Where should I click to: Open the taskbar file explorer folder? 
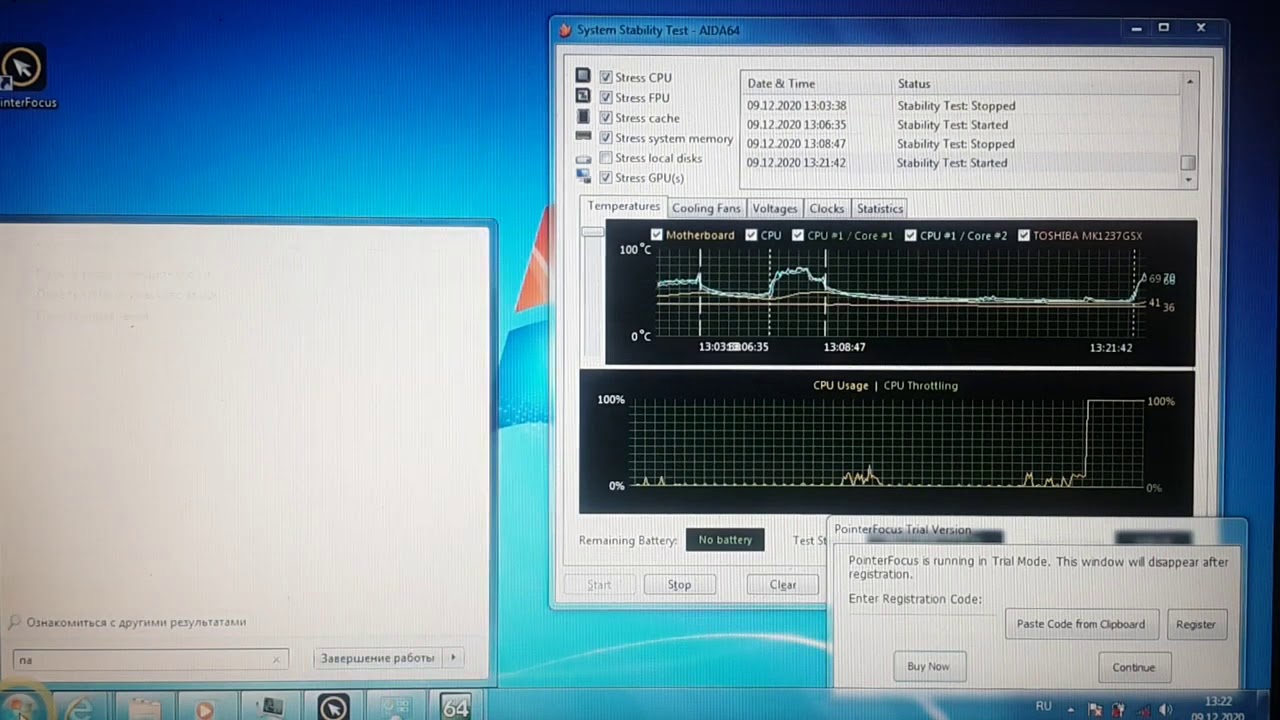tap(143, 708)
